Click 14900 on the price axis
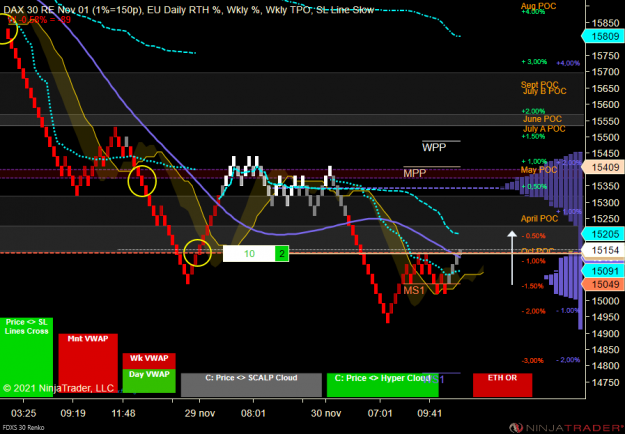Viewport: 625px width, 434px height. pos(604,334)
